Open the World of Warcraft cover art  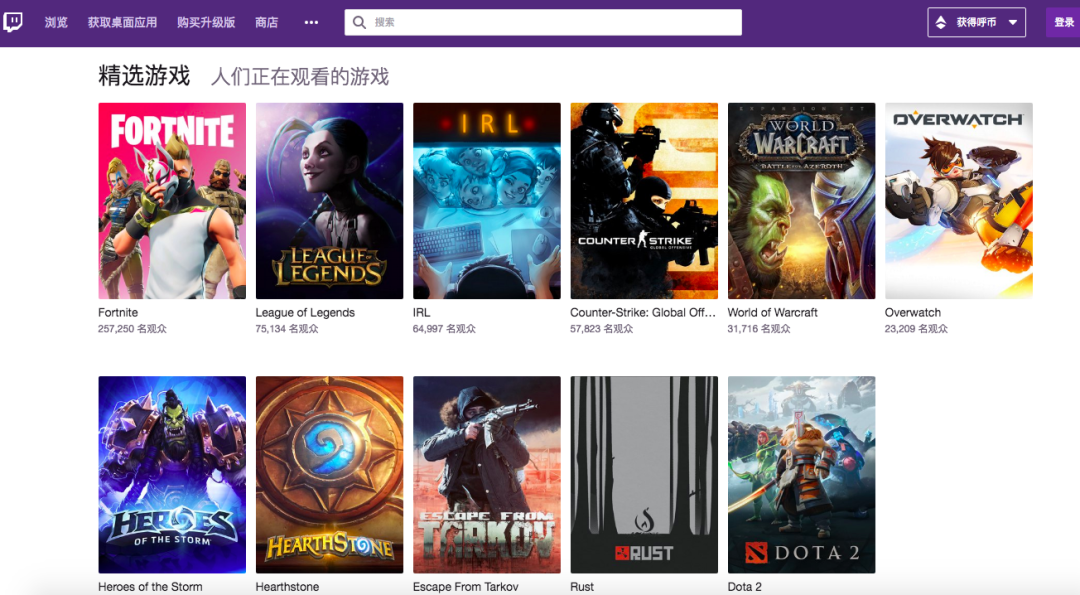(x=802, y=200)
